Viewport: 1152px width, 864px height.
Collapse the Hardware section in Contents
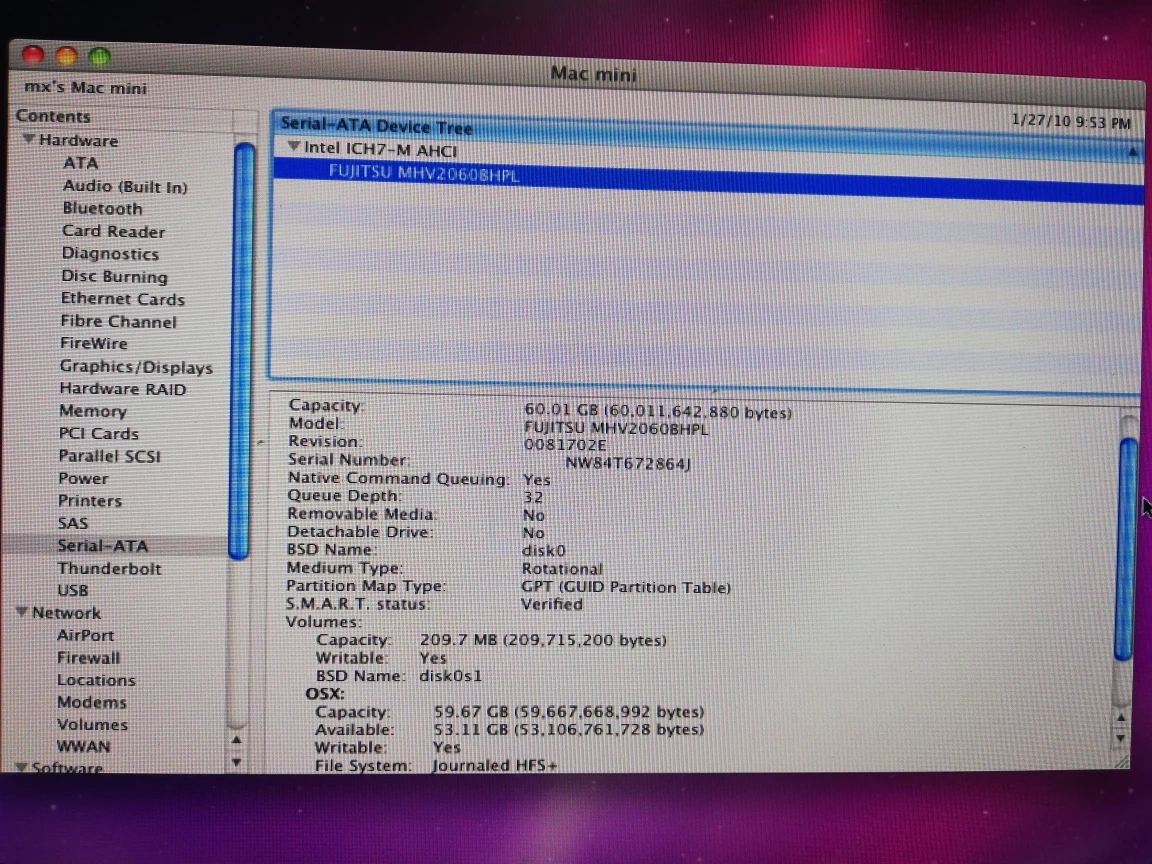click(x=28, y=139)
